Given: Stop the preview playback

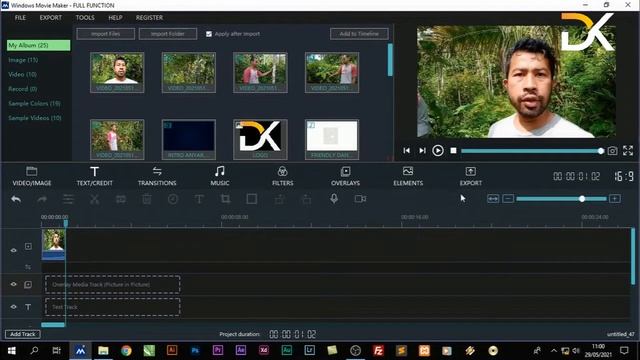Looking at the screenshot, I should [x=453, y=151].
